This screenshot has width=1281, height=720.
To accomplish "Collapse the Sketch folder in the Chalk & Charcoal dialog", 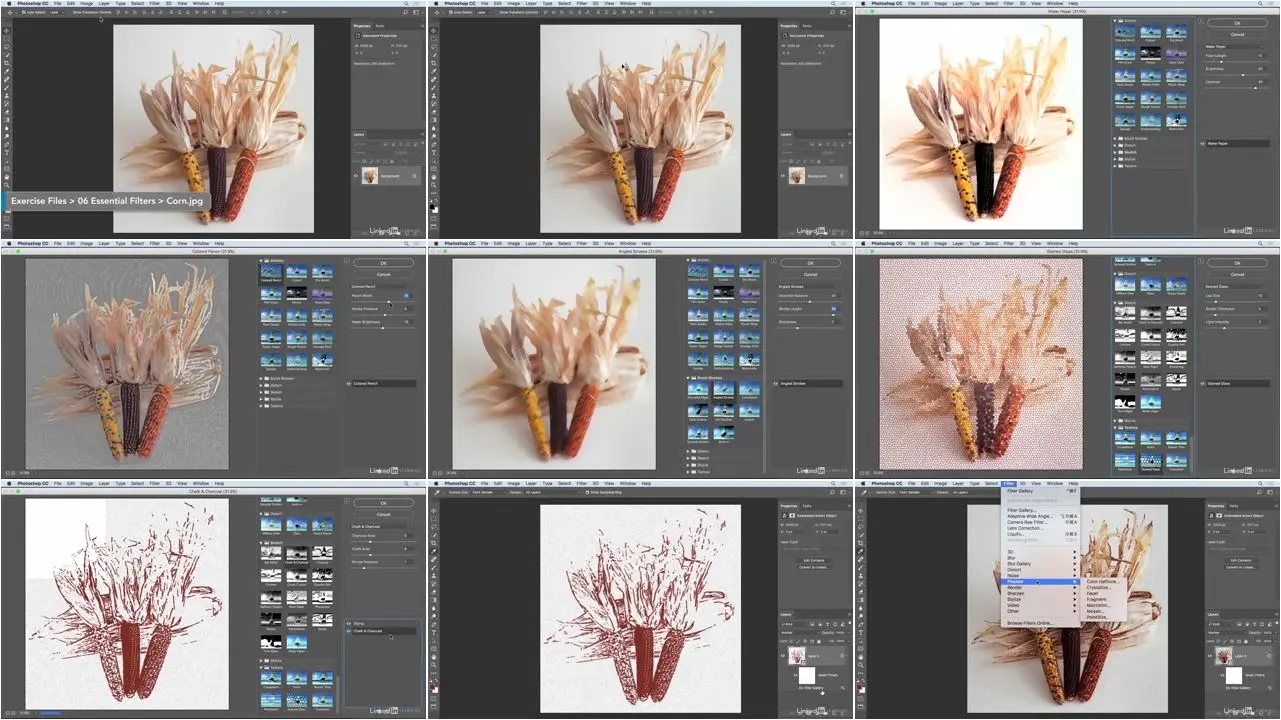I will tap(262, 543).
